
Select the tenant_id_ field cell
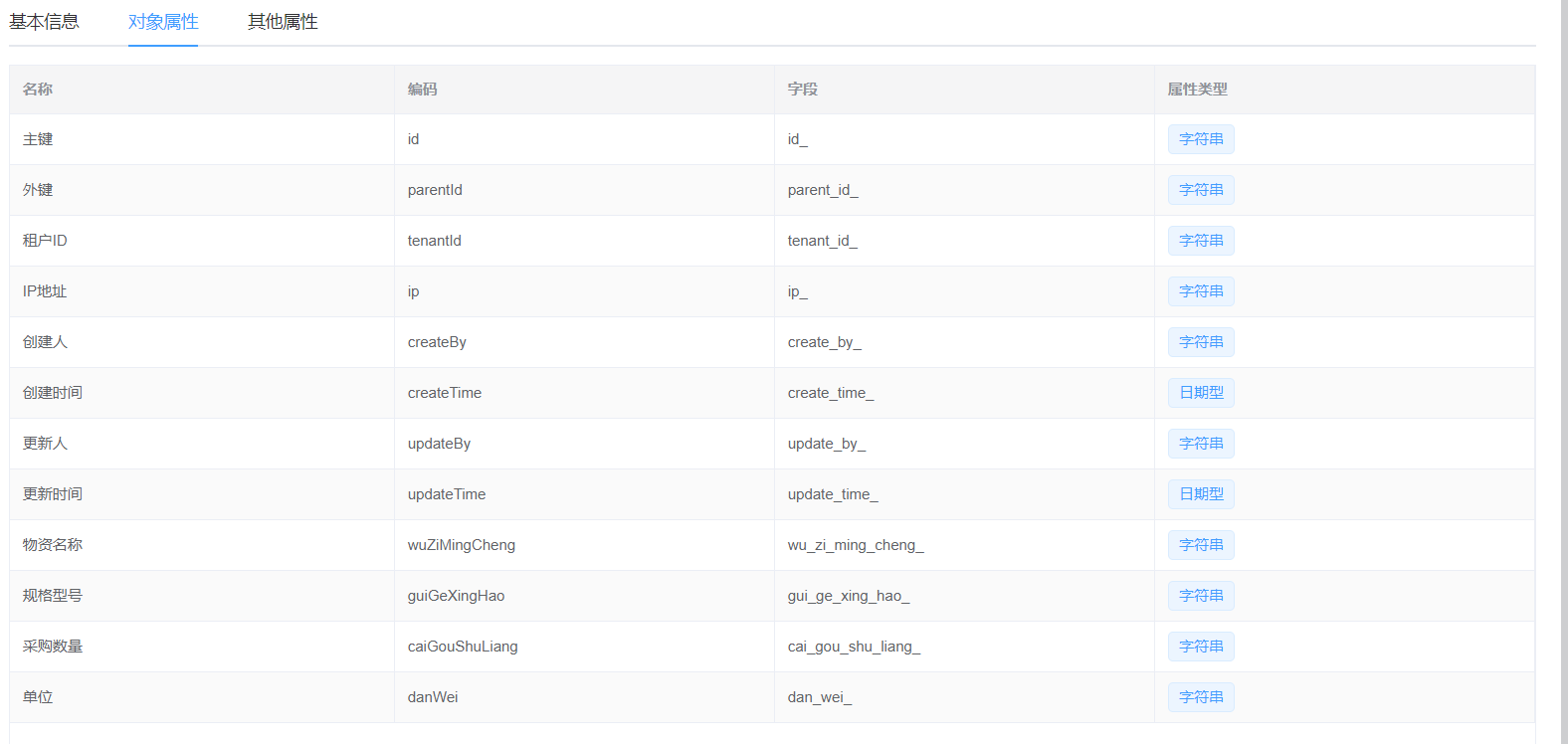(x=822, y=241)
